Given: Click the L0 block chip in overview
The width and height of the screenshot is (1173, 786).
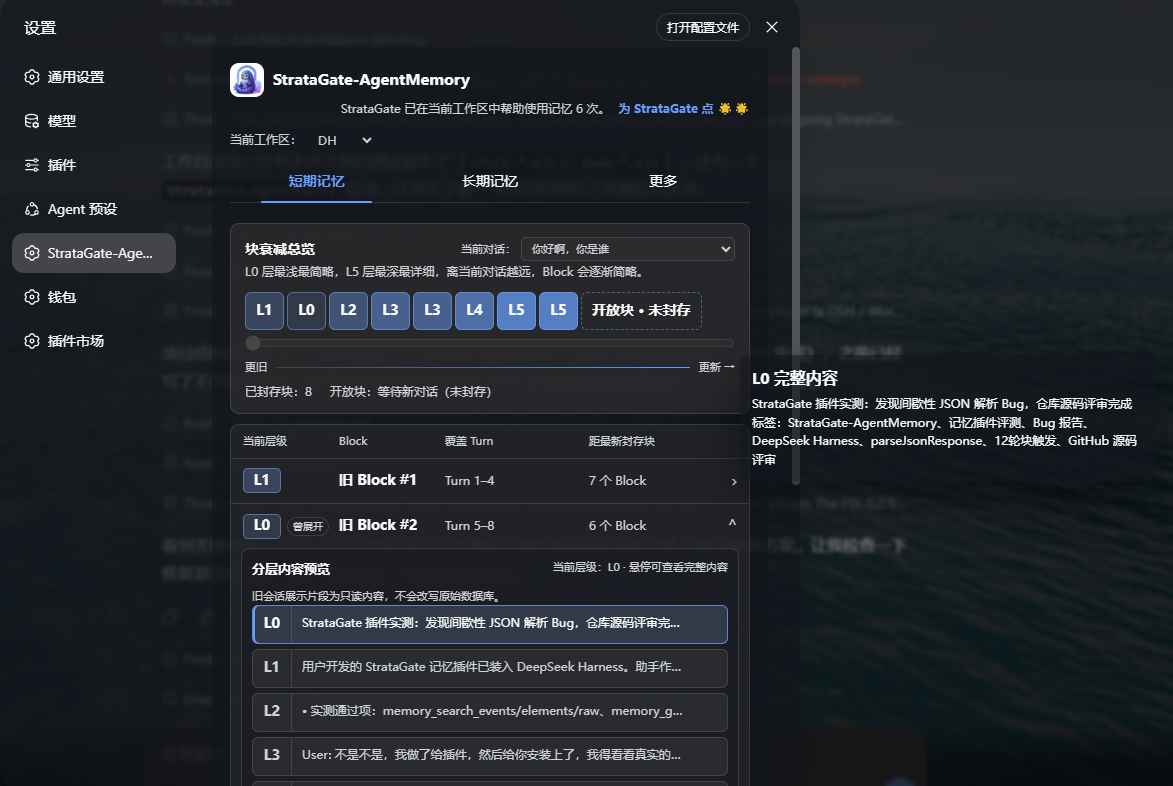Looking at the screenshot, I should [x=307, y=310].
